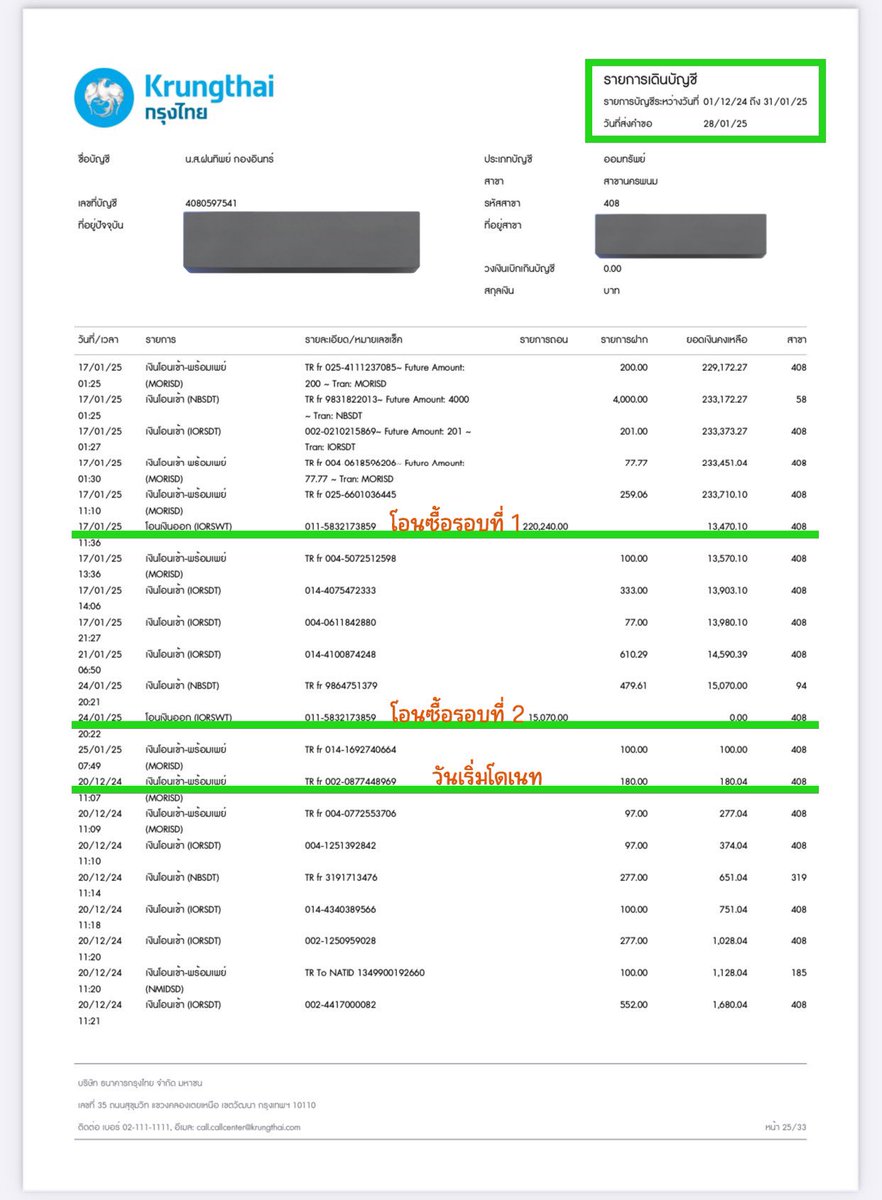Click the Krungthai bank bird logo
Viewport: 882px width, 1200px height.
(104, 98)
